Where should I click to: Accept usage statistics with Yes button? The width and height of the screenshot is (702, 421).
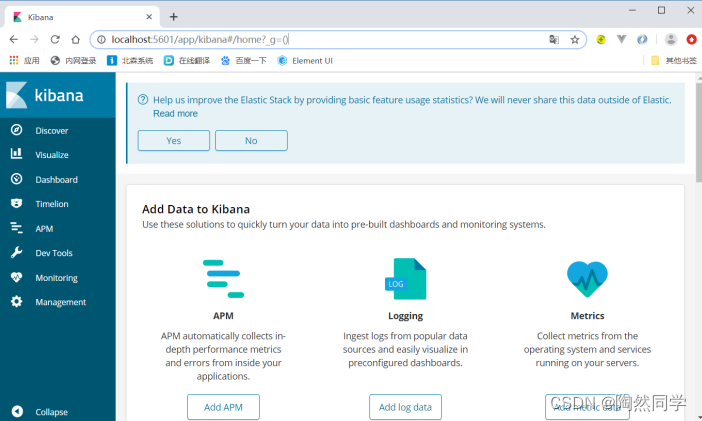coord(174,141)
